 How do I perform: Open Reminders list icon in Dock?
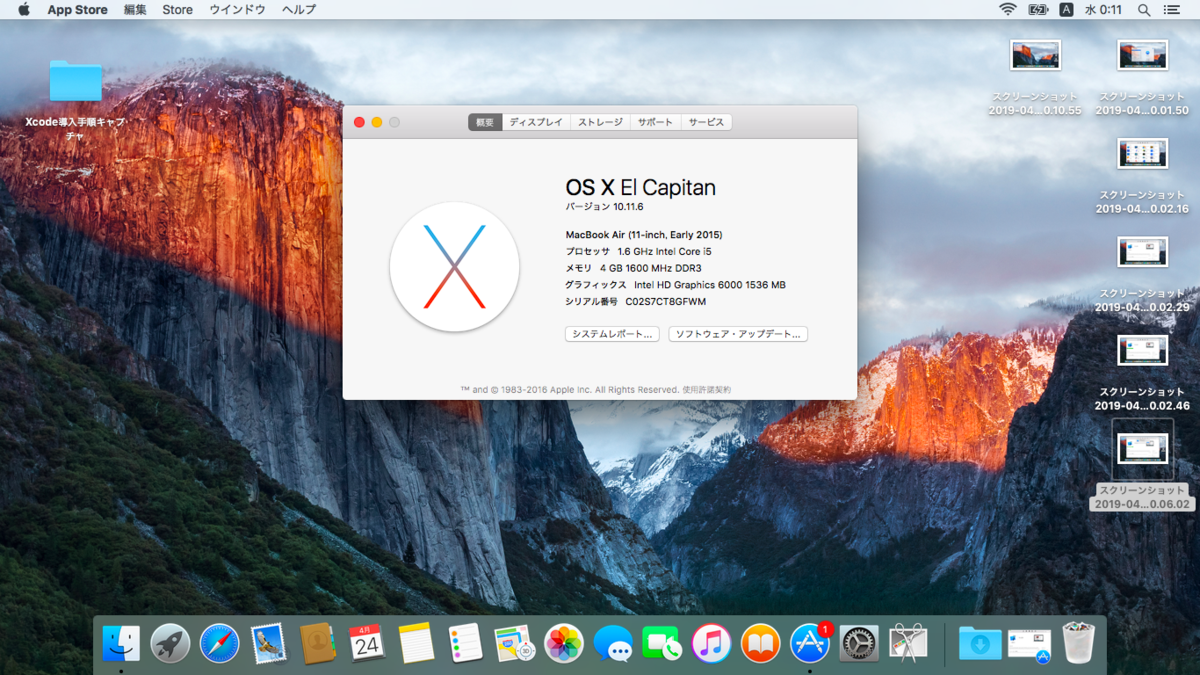(466, 643)
